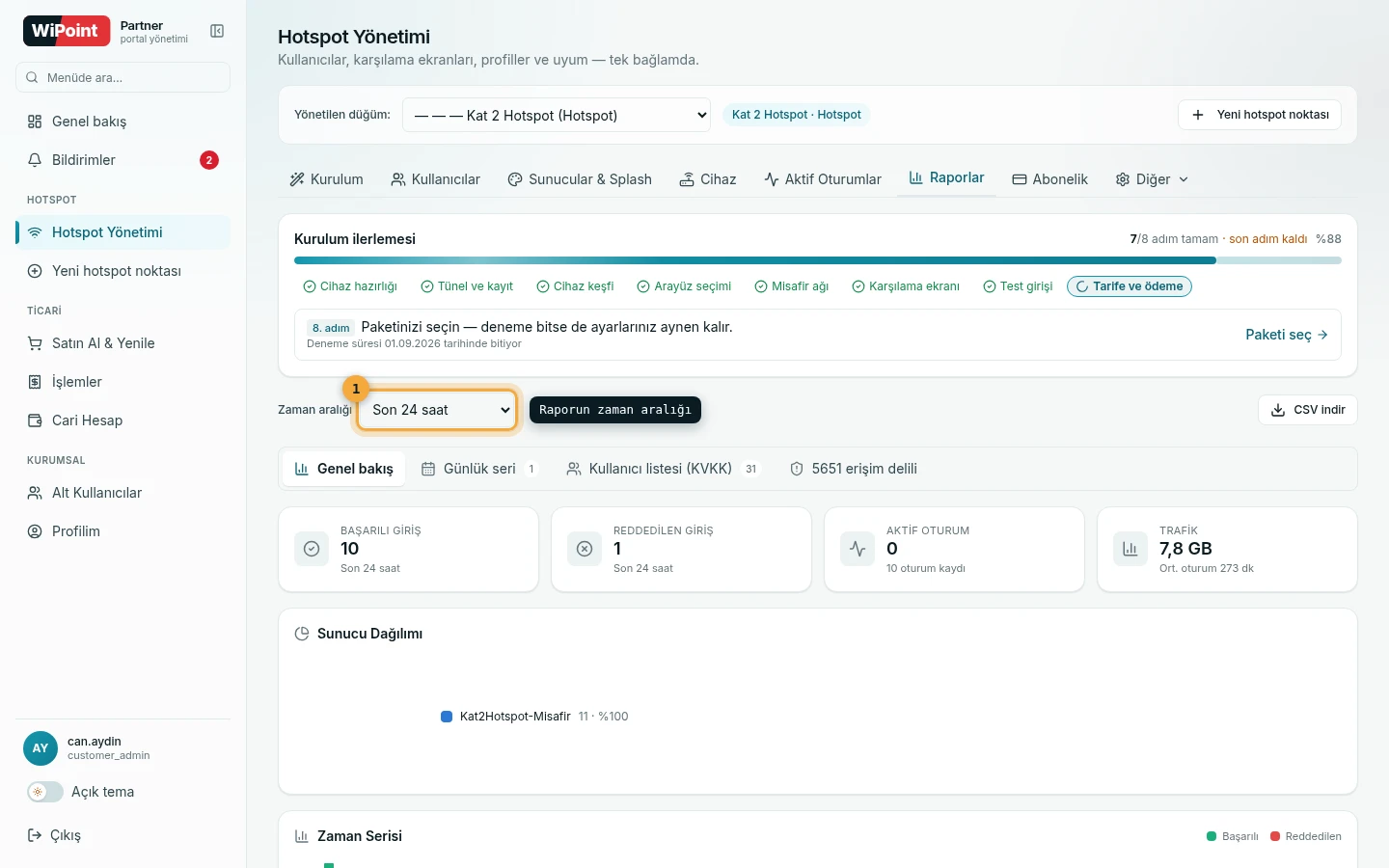Click the Kat 2 Hotspot · Hotspot badge
The height and width of the screenshot is (868, 1389).
pyautogui.click(x=797, y=115)
